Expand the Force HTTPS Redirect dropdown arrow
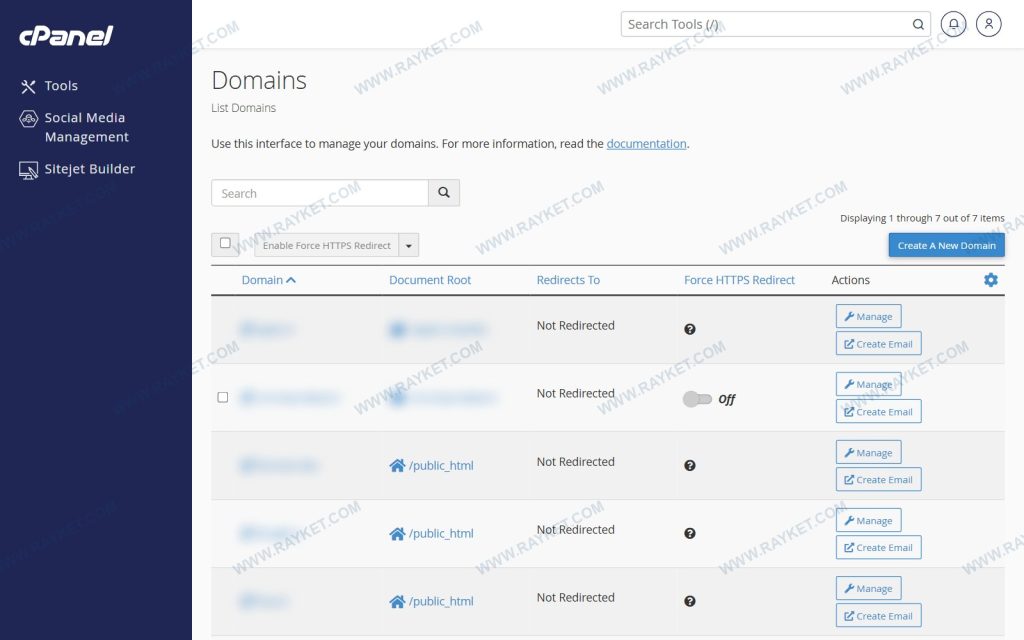Screen dimensions: 1024x640 [409, 246]
